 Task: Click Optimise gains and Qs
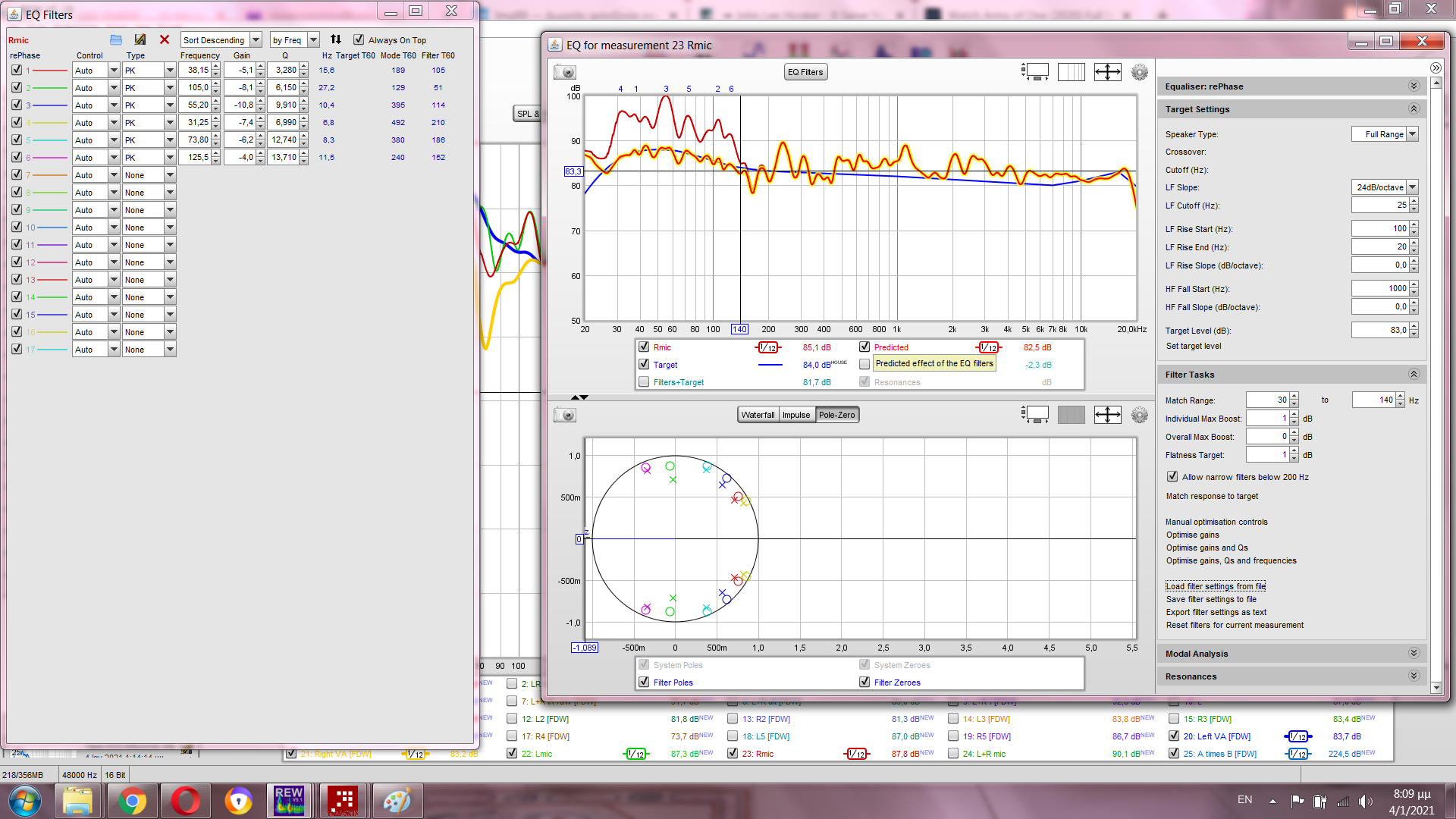tap(1207, 548)
